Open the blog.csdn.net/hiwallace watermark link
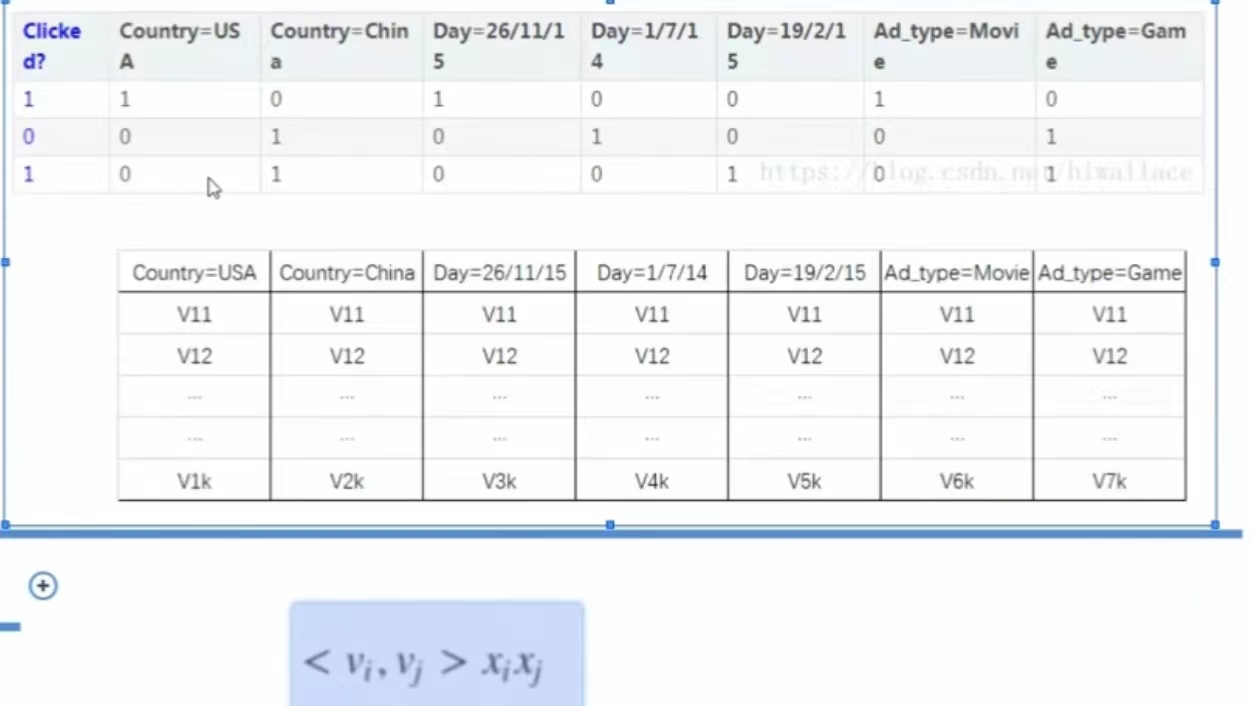 (x=975, y=172)
